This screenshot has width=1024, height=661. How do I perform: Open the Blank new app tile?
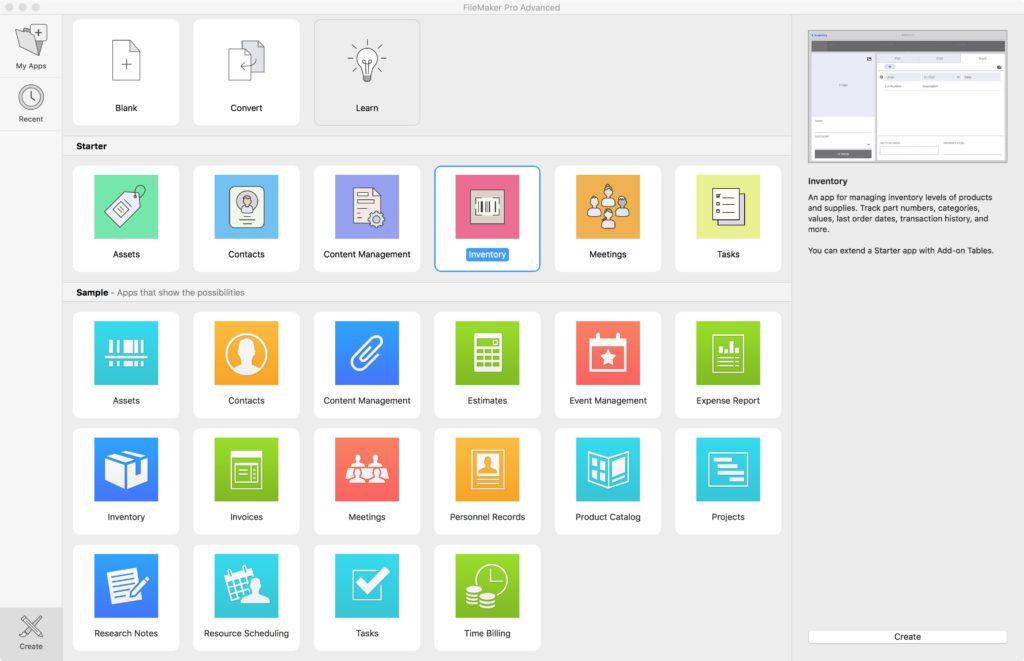point(126,72)
